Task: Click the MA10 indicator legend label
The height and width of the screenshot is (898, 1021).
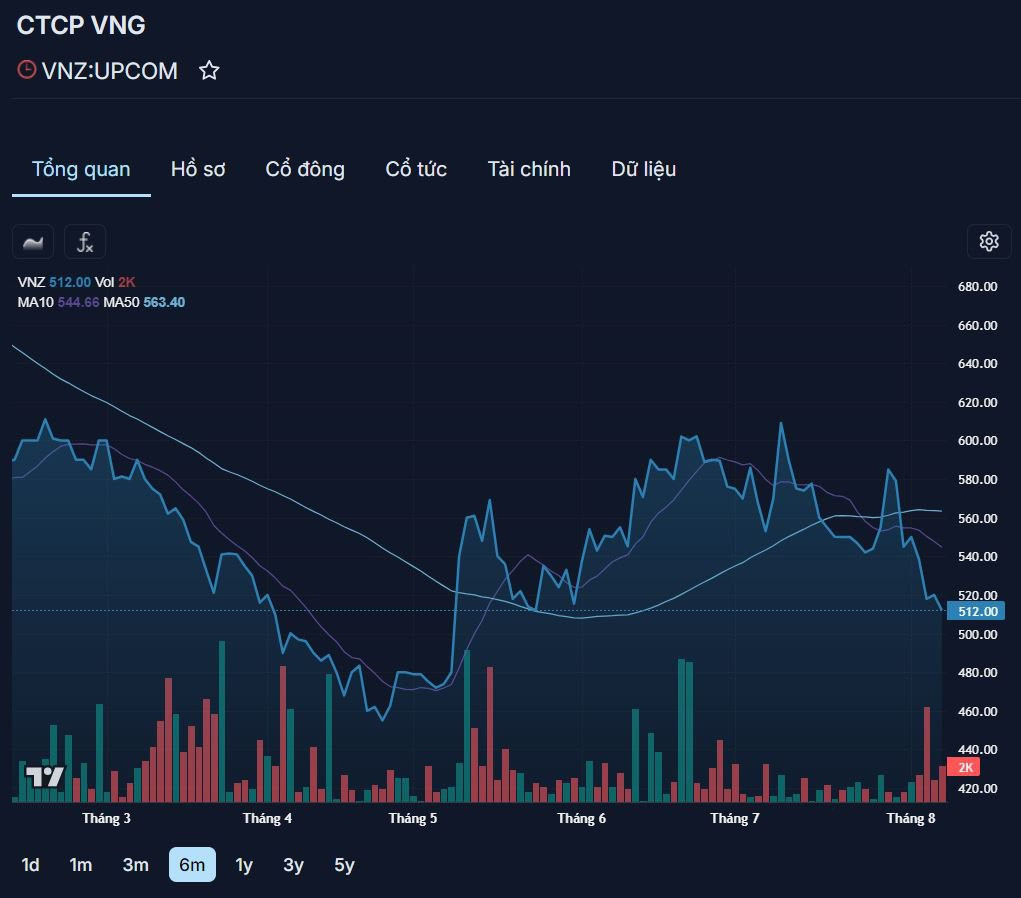Action: coord(36,302)
